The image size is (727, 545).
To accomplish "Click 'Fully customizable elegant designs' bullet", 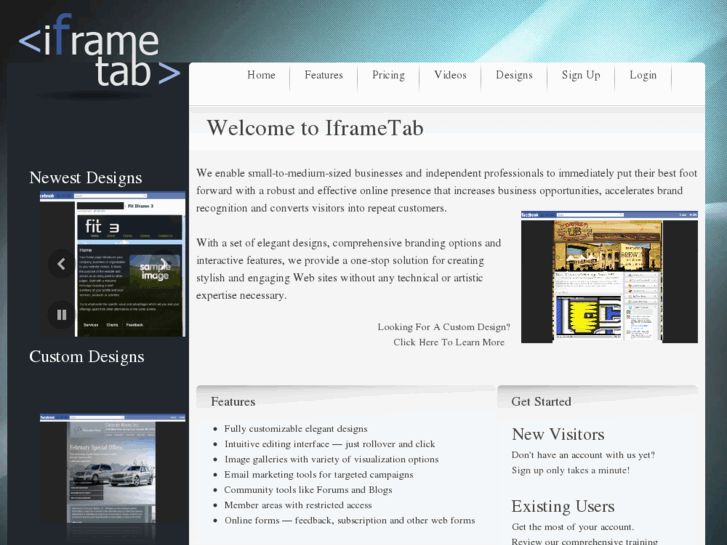I will click(x=296, y=429).
